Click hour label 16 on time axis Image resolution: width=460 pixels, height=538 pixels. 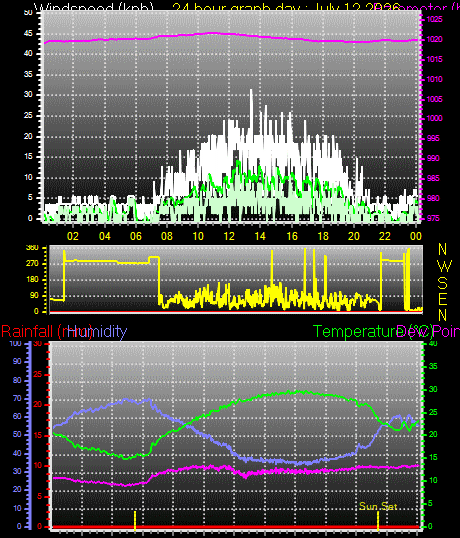tap(292, 236)
